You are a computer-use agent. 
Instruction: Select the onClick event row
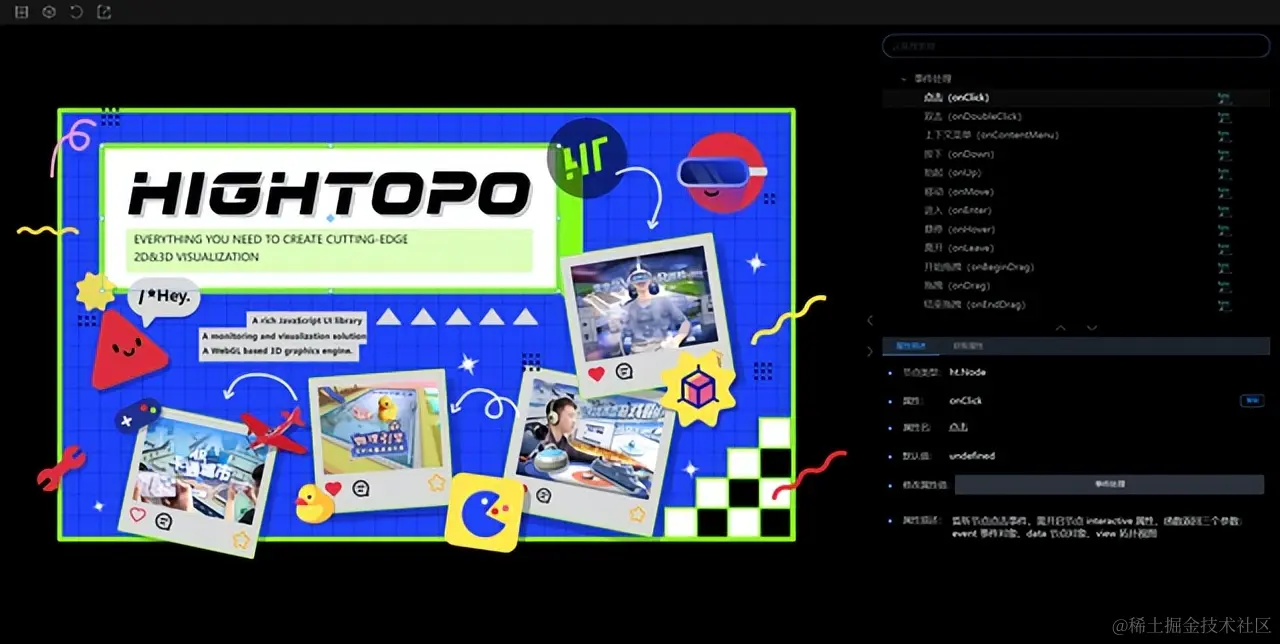tap(1076, 98)
